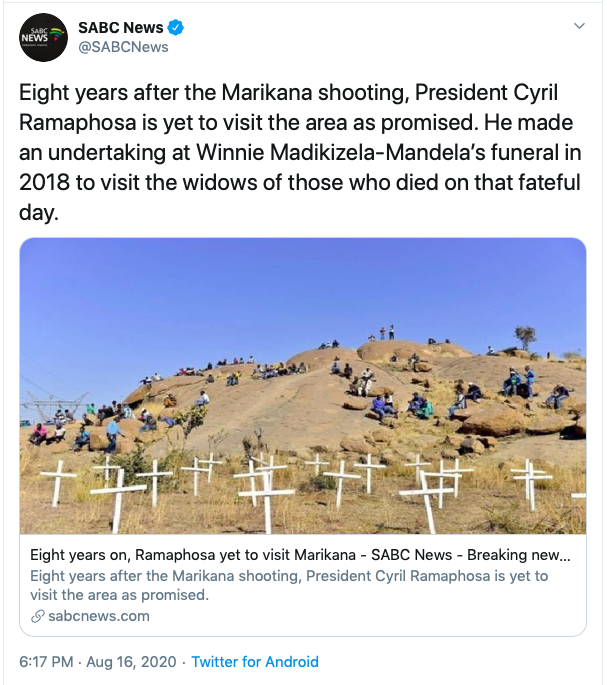Click the Aug 16, 2020 date

click(x=131, y=662)
